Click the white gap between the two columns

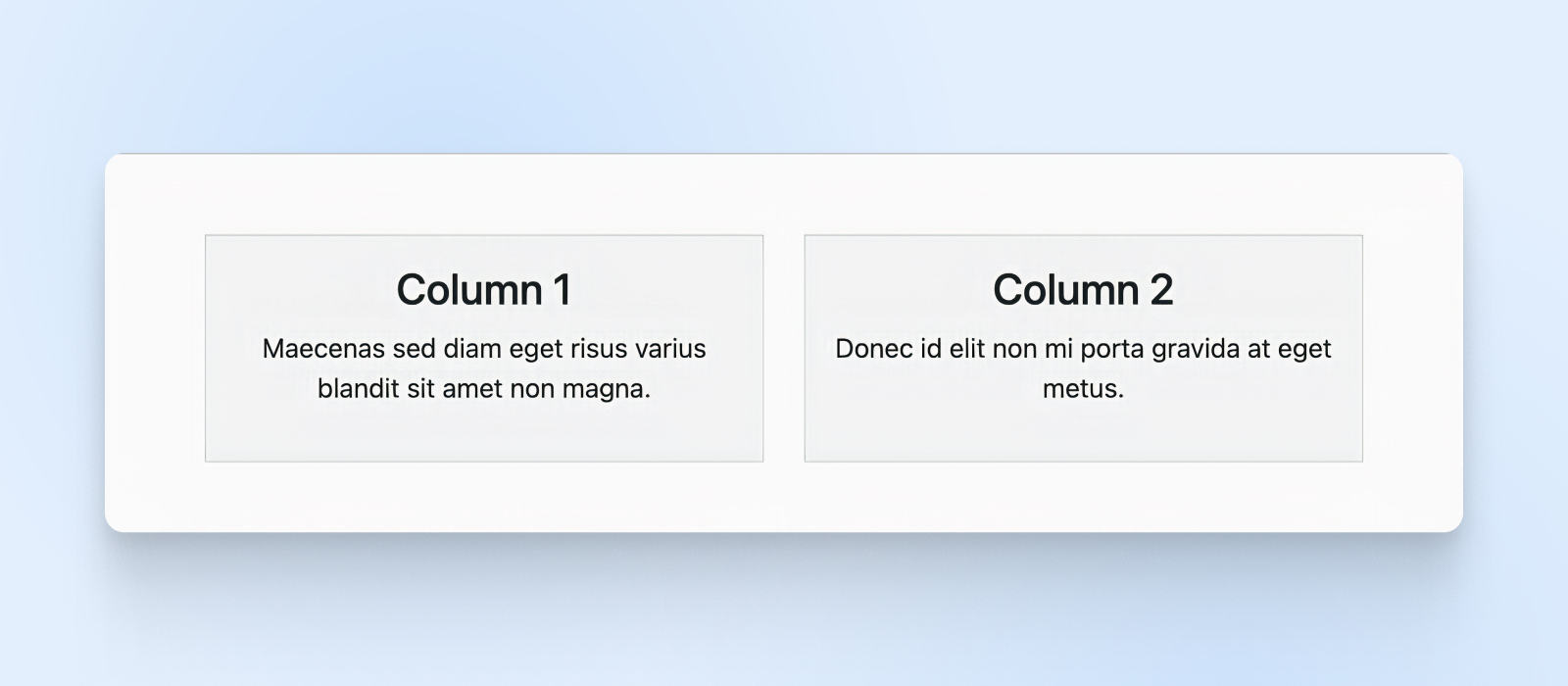(784, 348)
